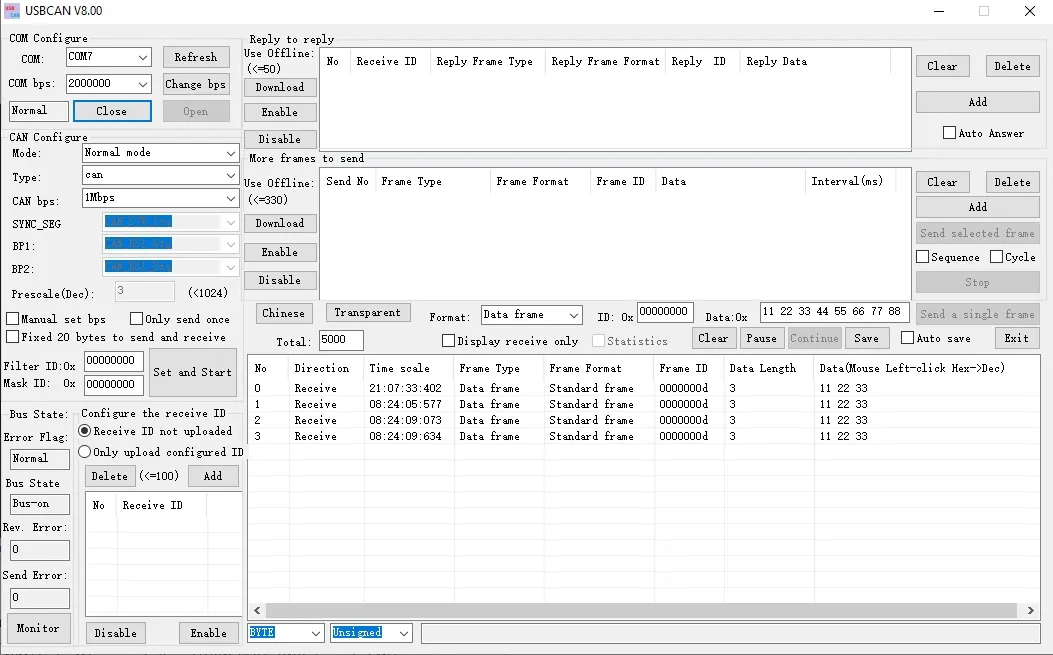Enable the Auto Answer checkbox
Screen dimensions: 1053x655
pyautogui.click(x=949, y=133)
